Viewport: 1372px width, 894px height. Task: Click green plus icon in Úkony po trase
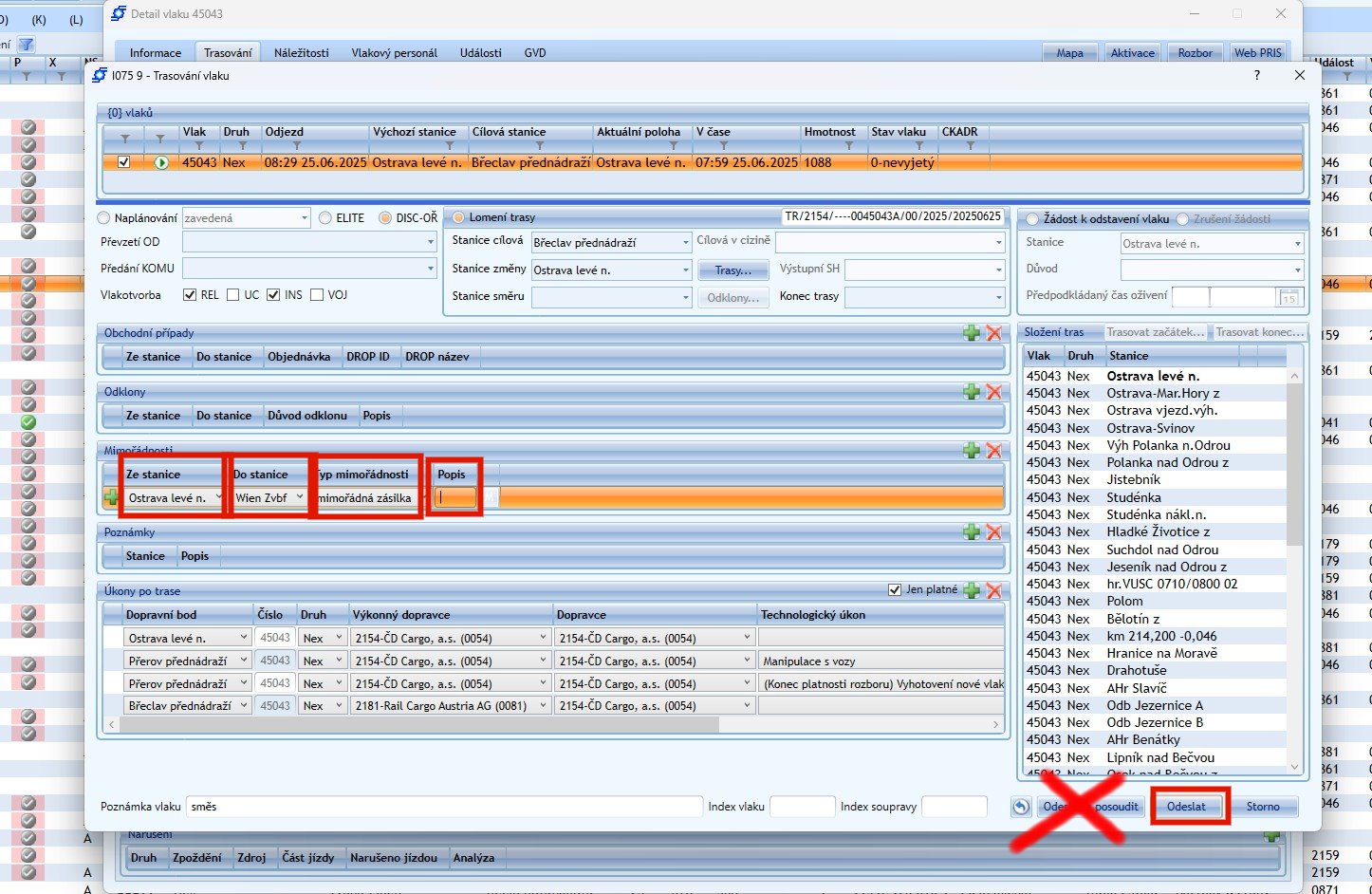[971, 590]
